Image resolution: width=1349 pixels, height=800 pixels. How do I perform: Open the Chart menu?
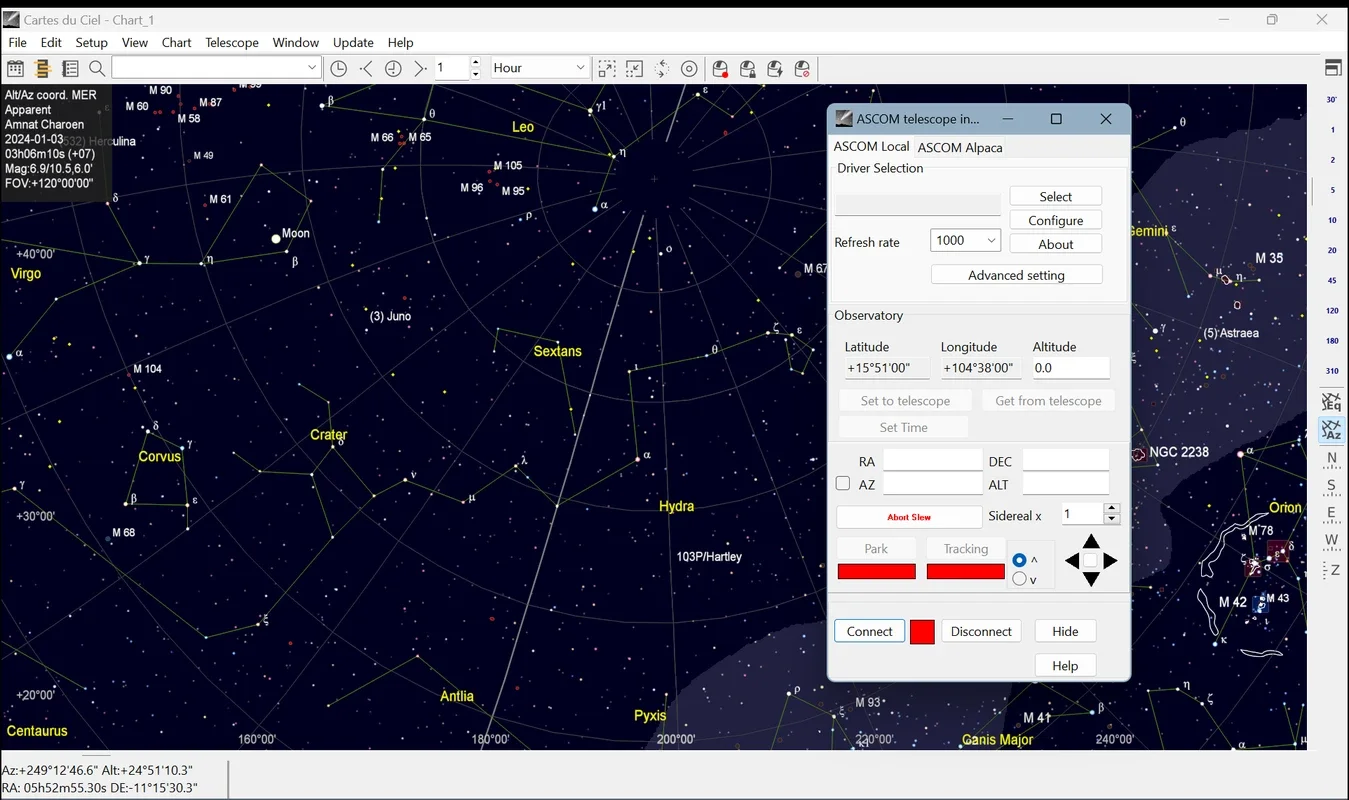click(x=176, y=42)
